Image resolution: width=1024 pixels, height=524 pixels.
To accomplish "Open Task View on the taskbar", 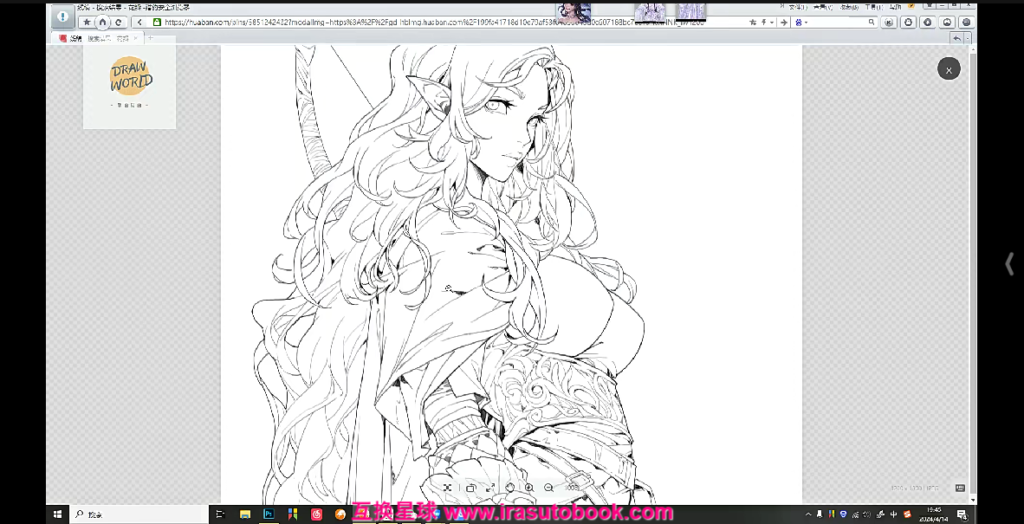I will [220, 514].
